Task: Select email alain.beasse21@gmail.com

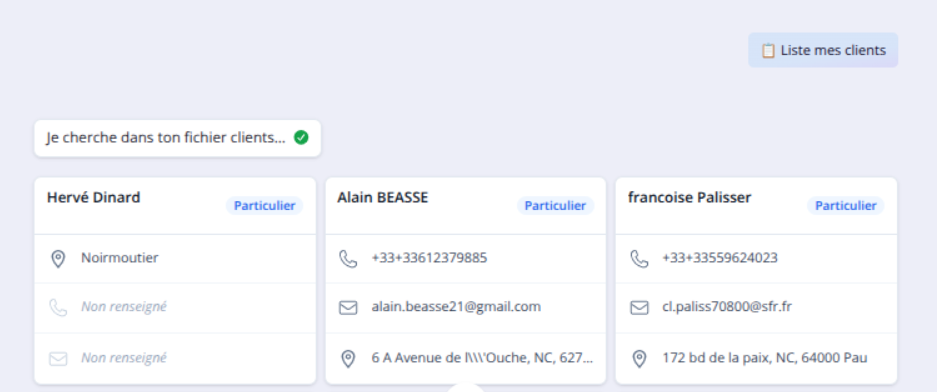Action: [456, 307]
